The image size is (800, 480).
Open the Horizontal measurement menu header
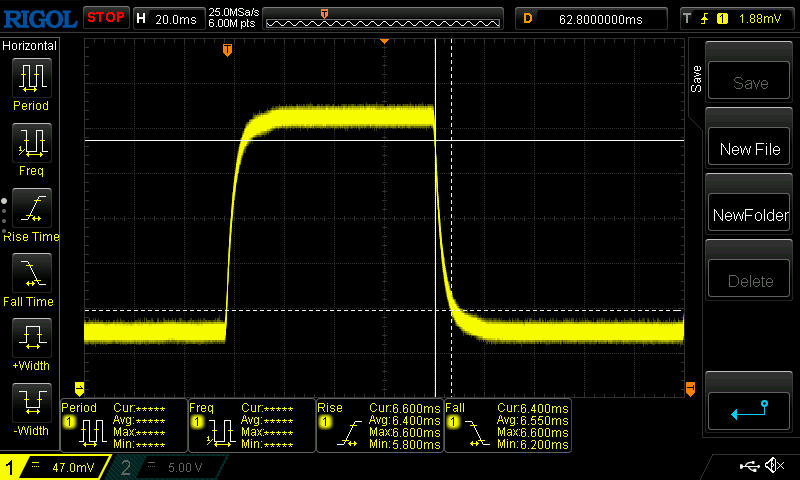point(30,46)
